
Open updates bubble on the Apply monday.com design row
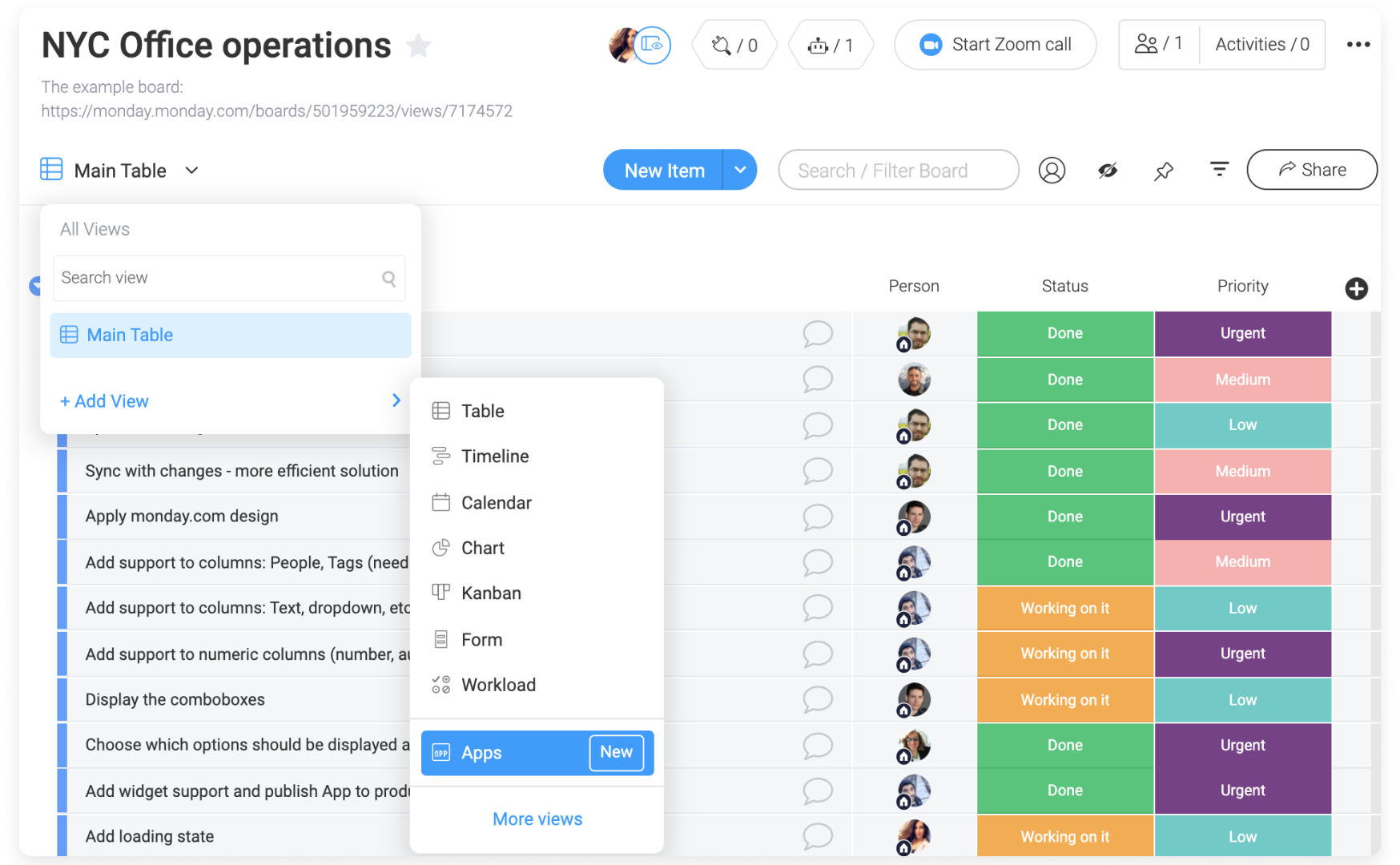click(818, 517)
